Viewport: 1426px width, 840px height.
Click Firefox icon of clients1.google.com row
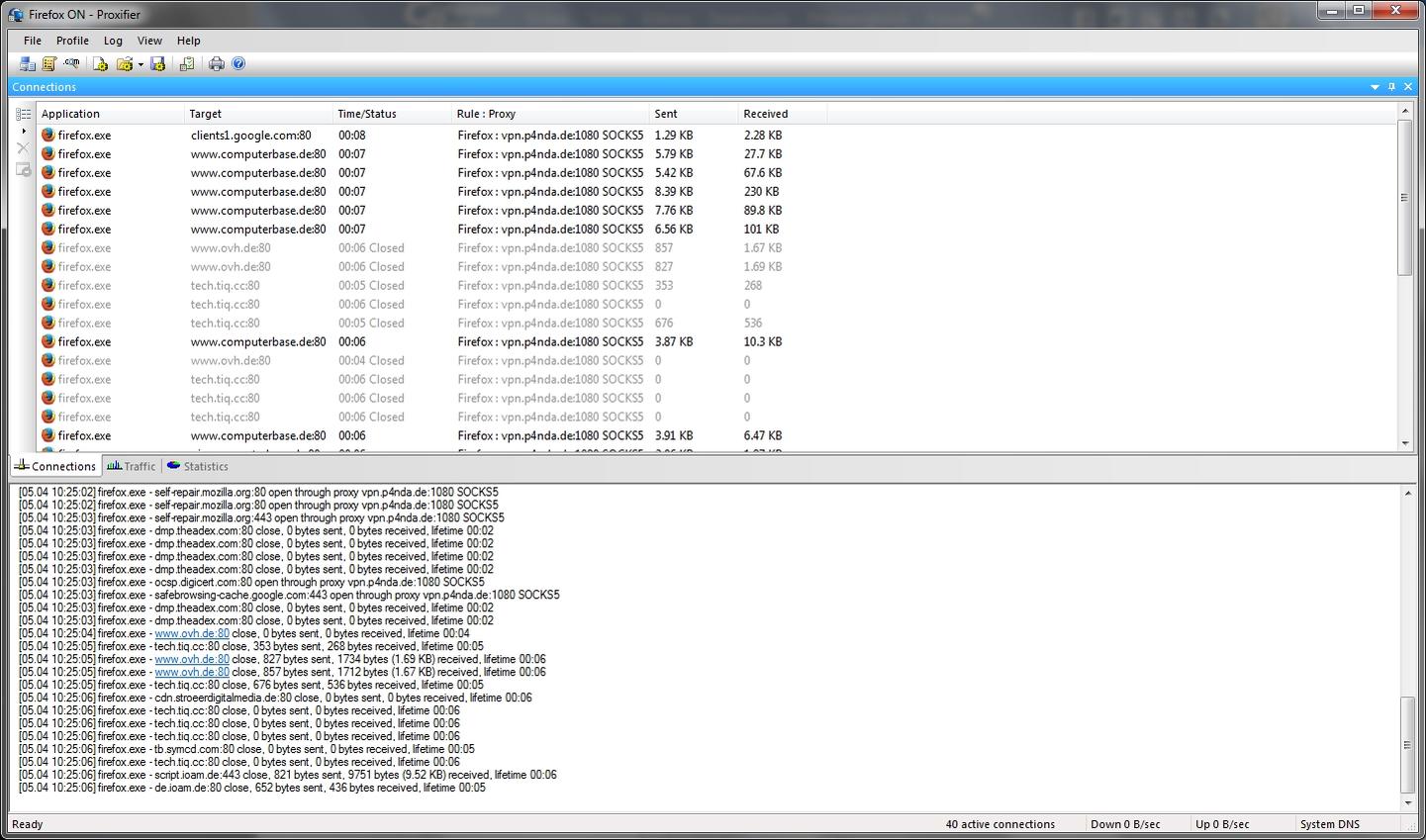[x=48, y=135]
